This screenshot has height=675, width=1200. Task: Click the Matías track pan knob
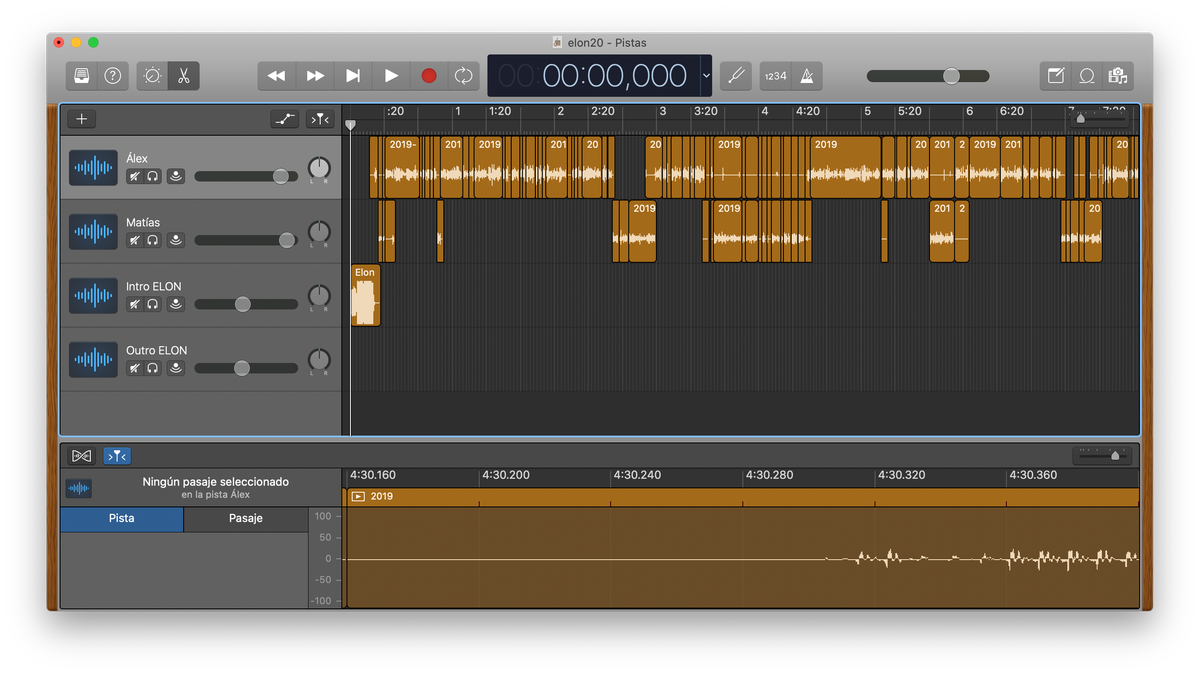[x=319, y=231]
